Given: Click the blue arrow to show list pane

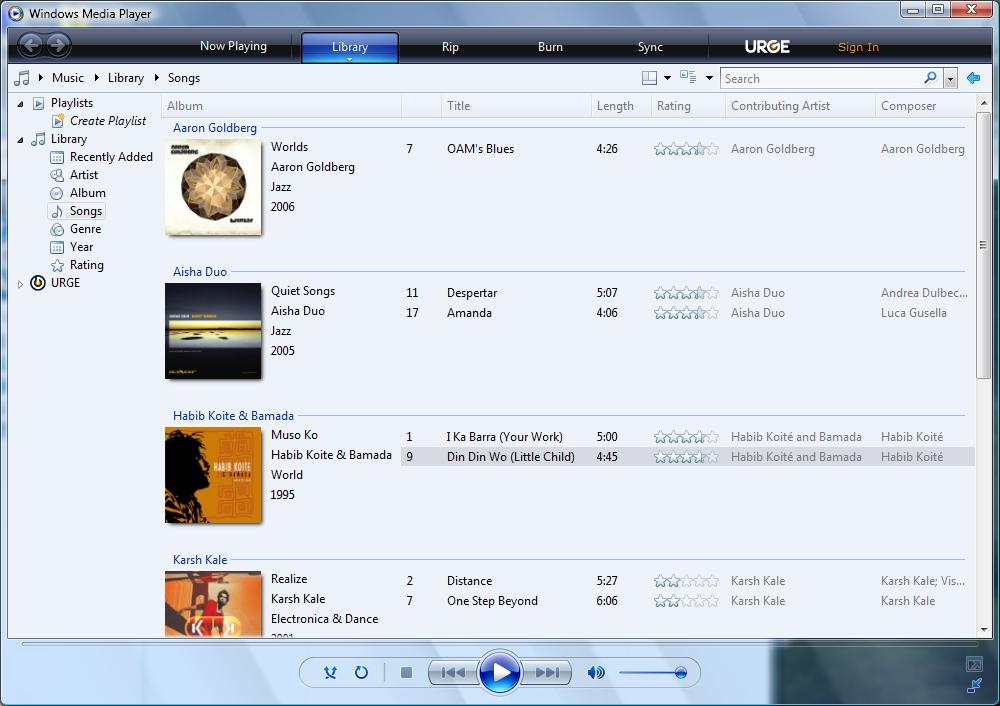Looking at the screenshot, I should 973,78.
